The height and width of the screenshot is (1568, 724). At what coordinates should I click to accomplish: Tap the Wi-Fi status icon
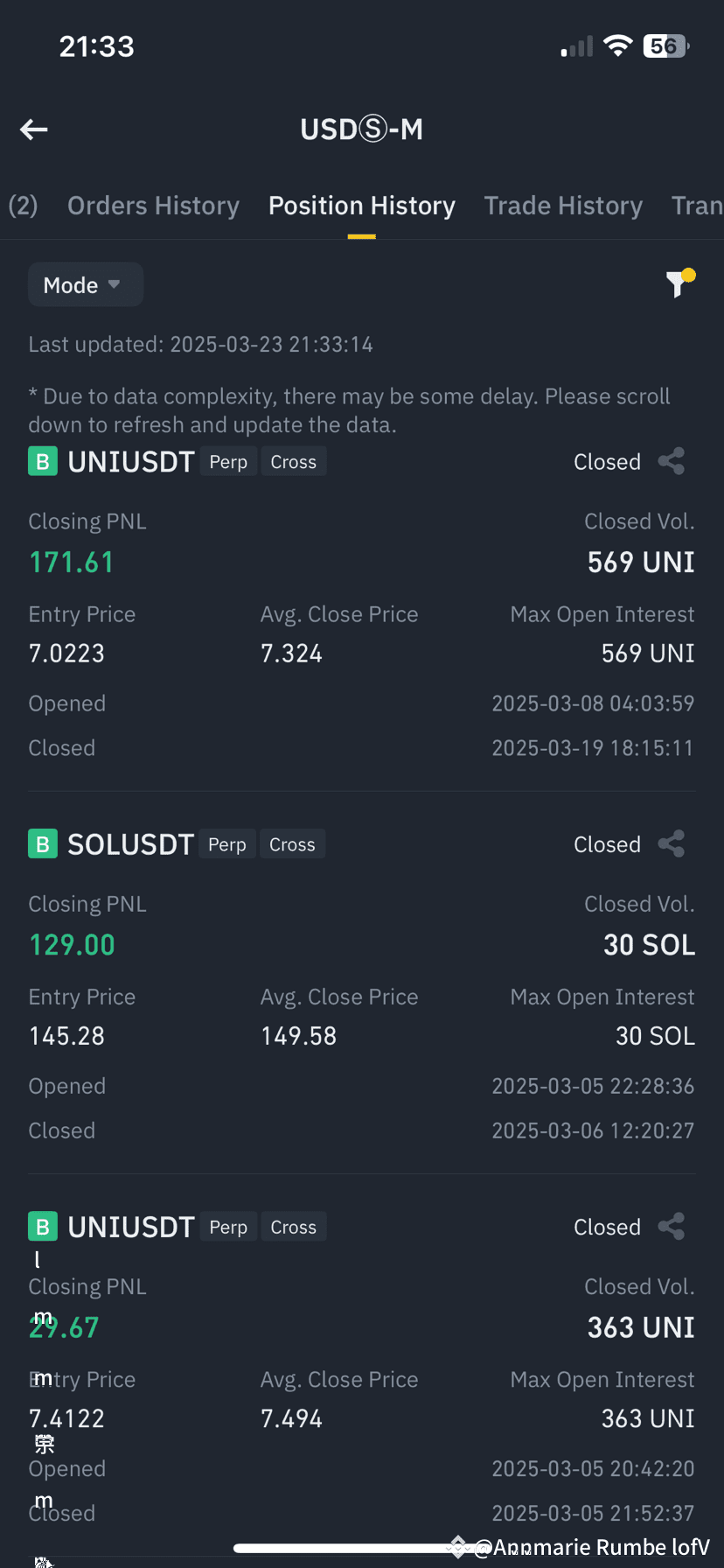[618, 46]
